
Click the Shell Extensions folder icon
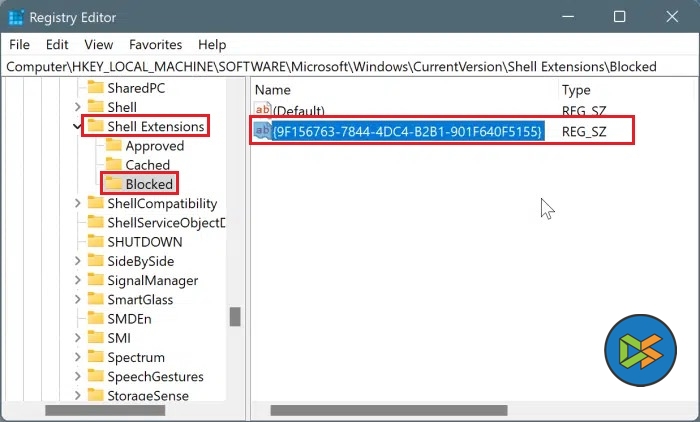pyautogui.click(x=95, y=125)
